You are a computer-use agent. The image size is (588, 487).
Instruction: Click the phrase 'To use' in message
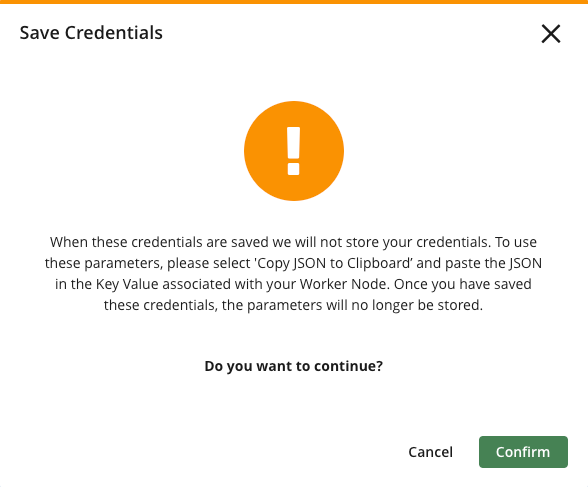click(x=516, y=242)
